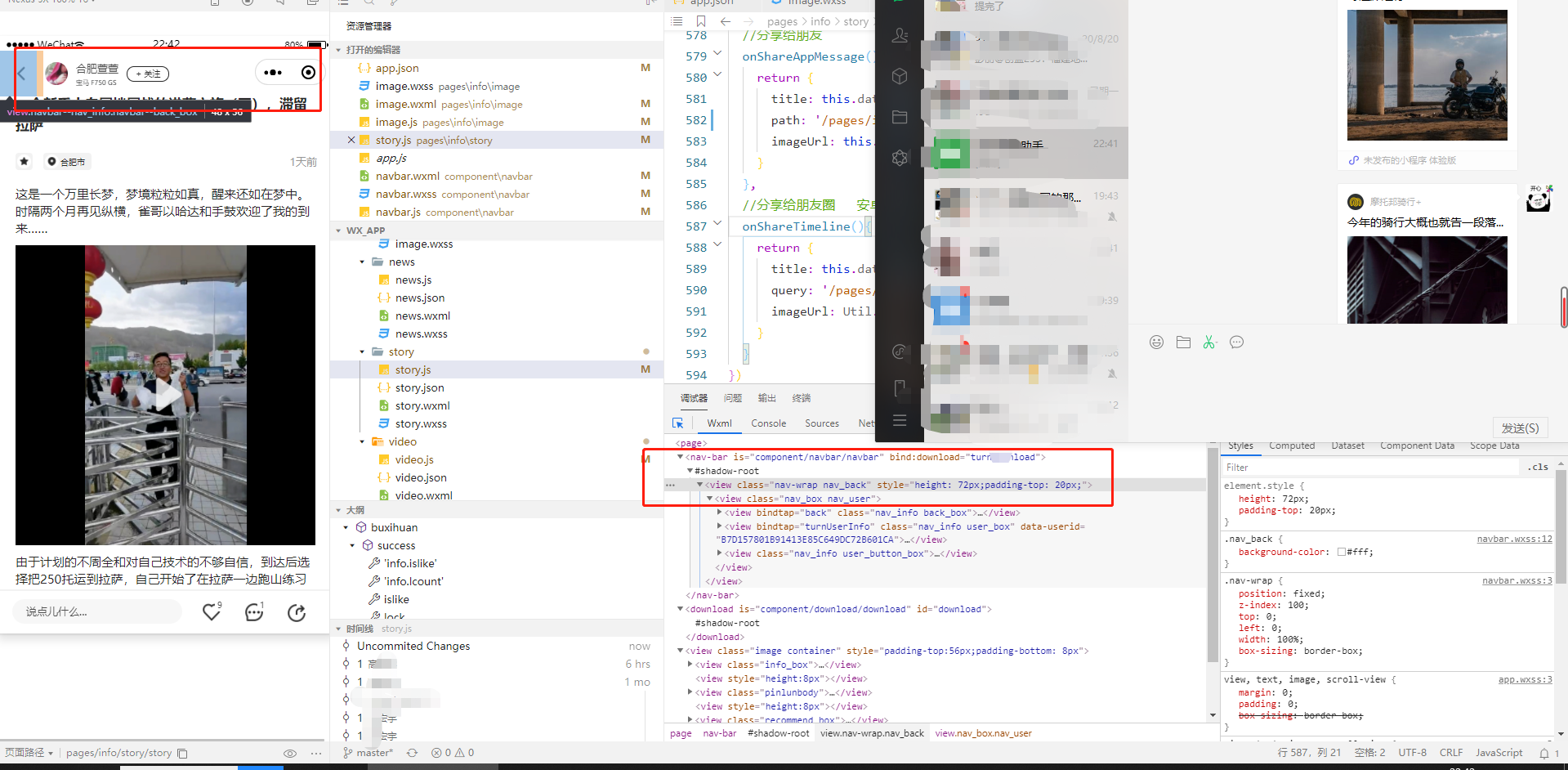The image size is (1568, 770).
Task: Collapse the buxihuan outline node
Action: [x=346, y=528]
